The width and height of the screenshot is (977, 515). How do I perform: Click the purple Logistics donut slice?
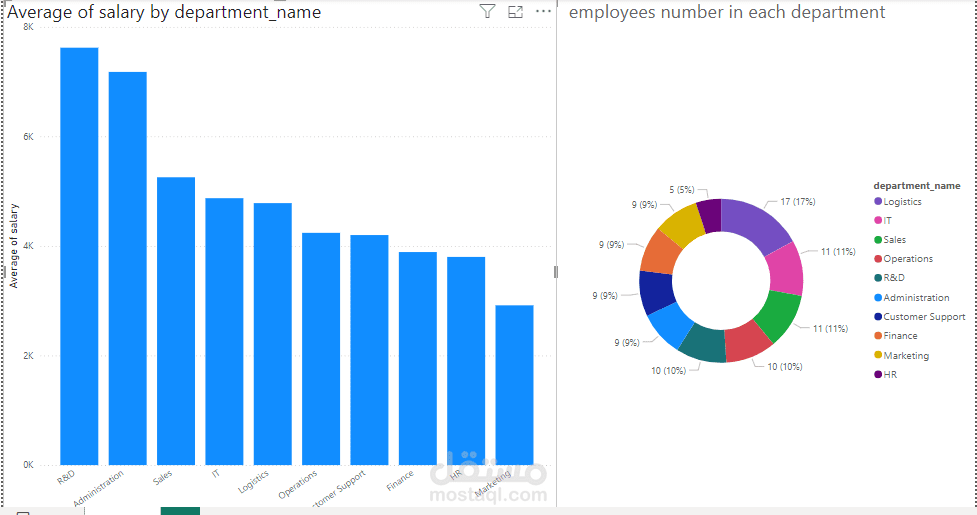pyautogui.click(x=758, y=224)
